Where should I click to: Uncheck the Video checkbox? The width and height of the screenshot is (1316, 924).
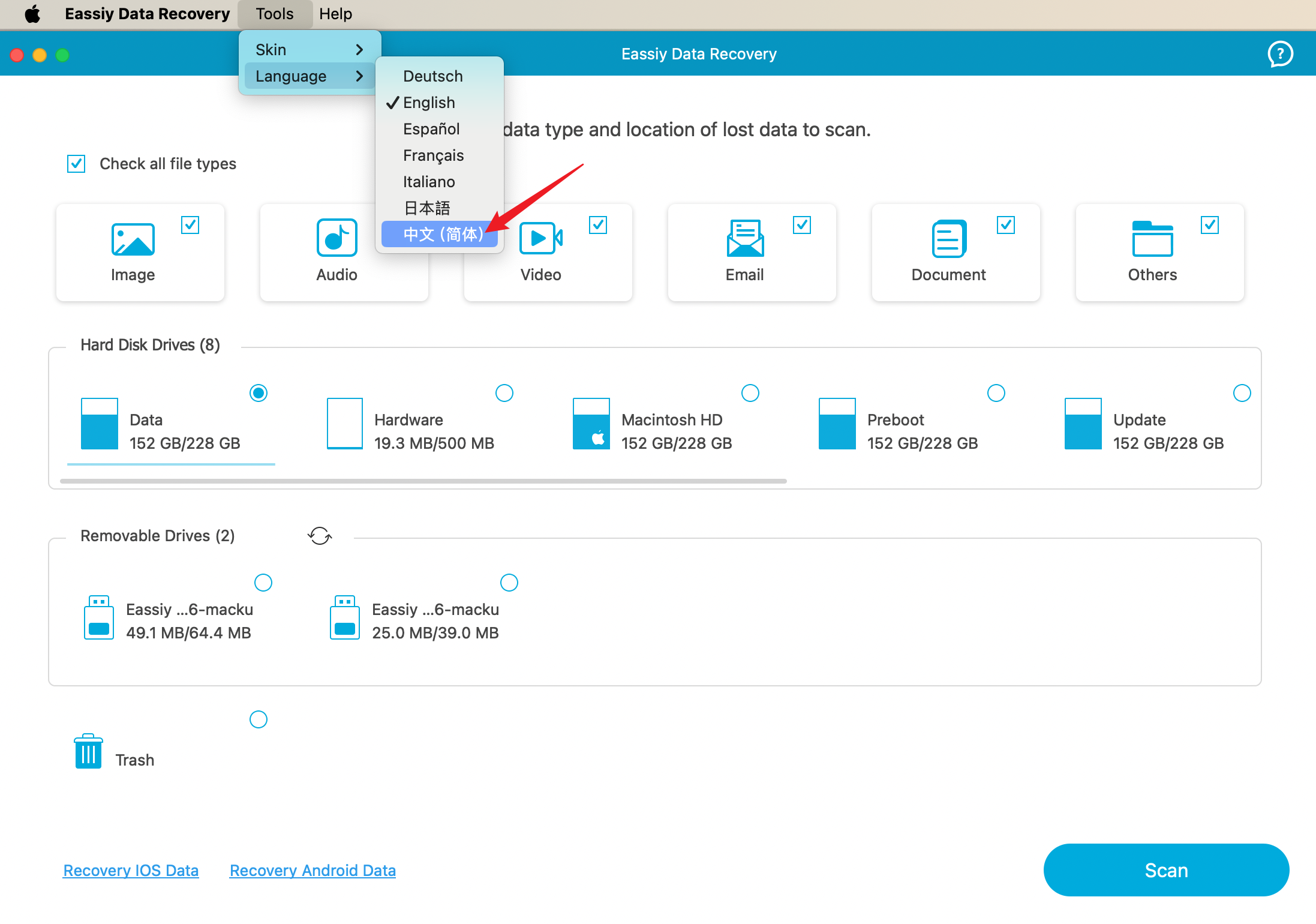(x=598, y=225)
